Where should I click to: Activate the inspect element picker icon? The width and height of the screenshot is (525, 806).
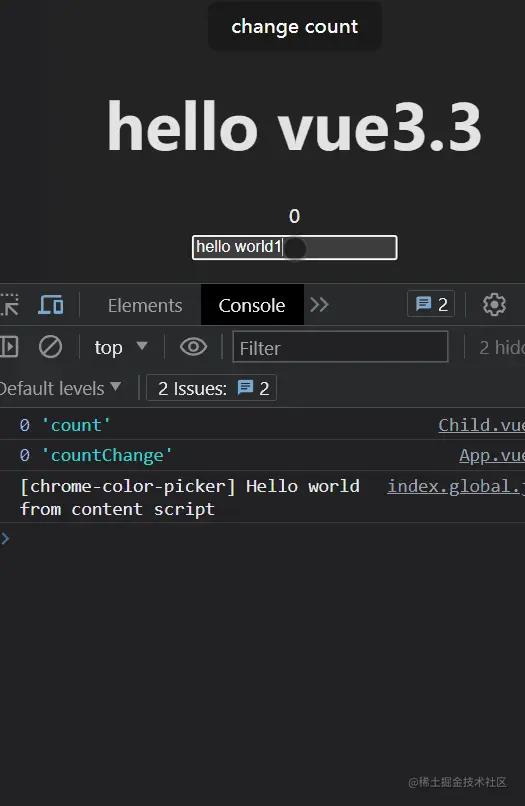tap(9, 305)
